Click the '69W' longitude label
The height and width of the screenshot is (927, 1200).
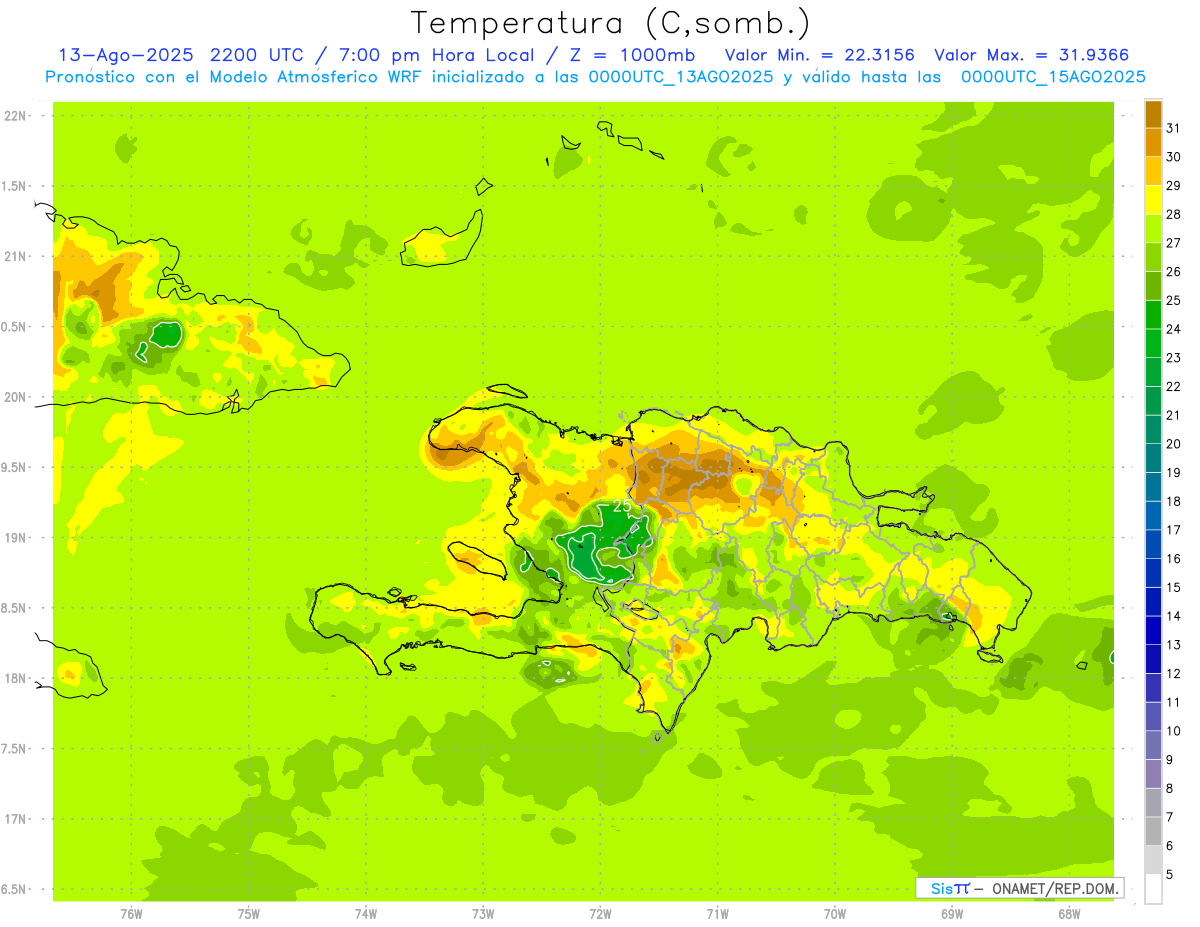[952, 914]
